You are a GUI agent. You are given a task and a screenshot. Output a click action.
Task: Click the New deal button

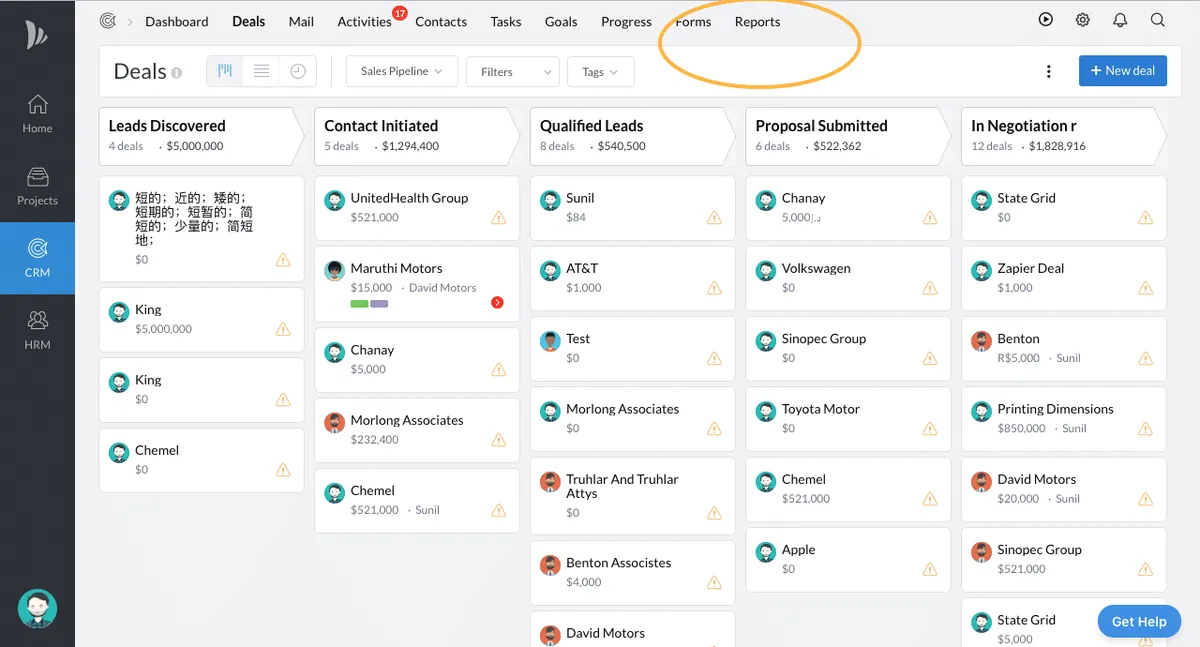pos(1122,71)
